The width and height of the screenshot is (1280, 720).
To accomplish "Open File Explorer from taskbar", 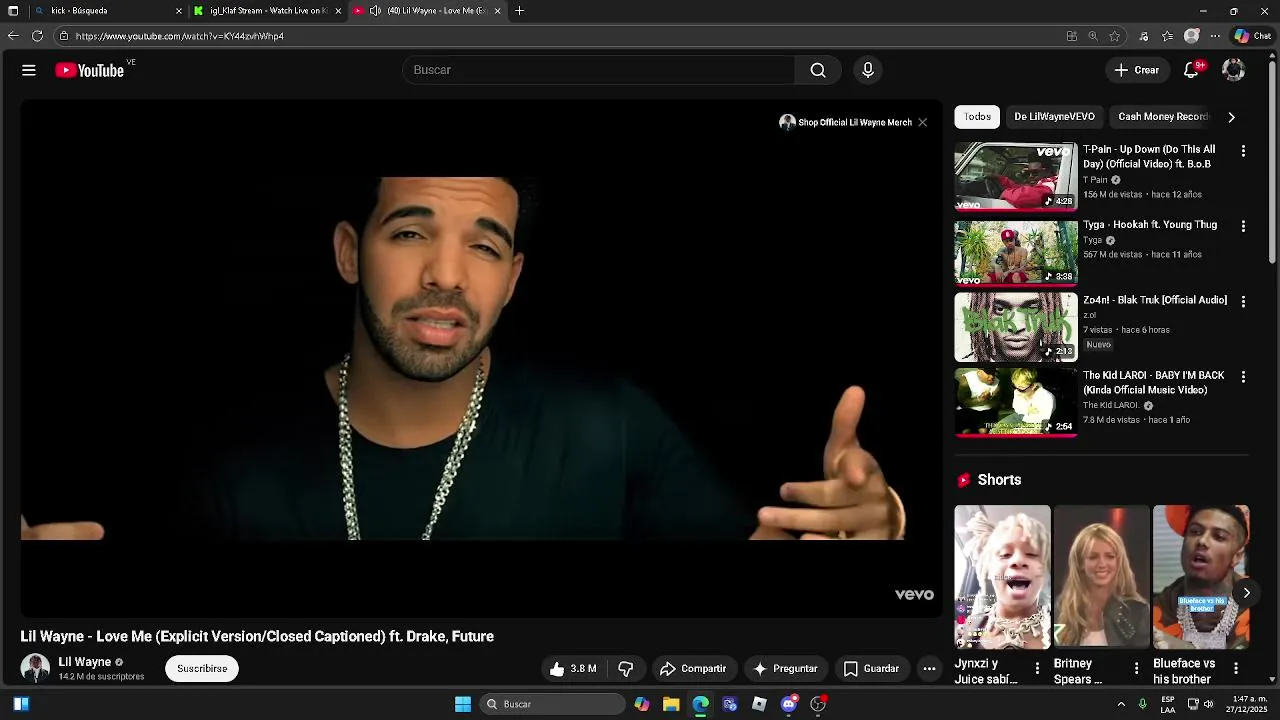I will click(x=671, y=704).
